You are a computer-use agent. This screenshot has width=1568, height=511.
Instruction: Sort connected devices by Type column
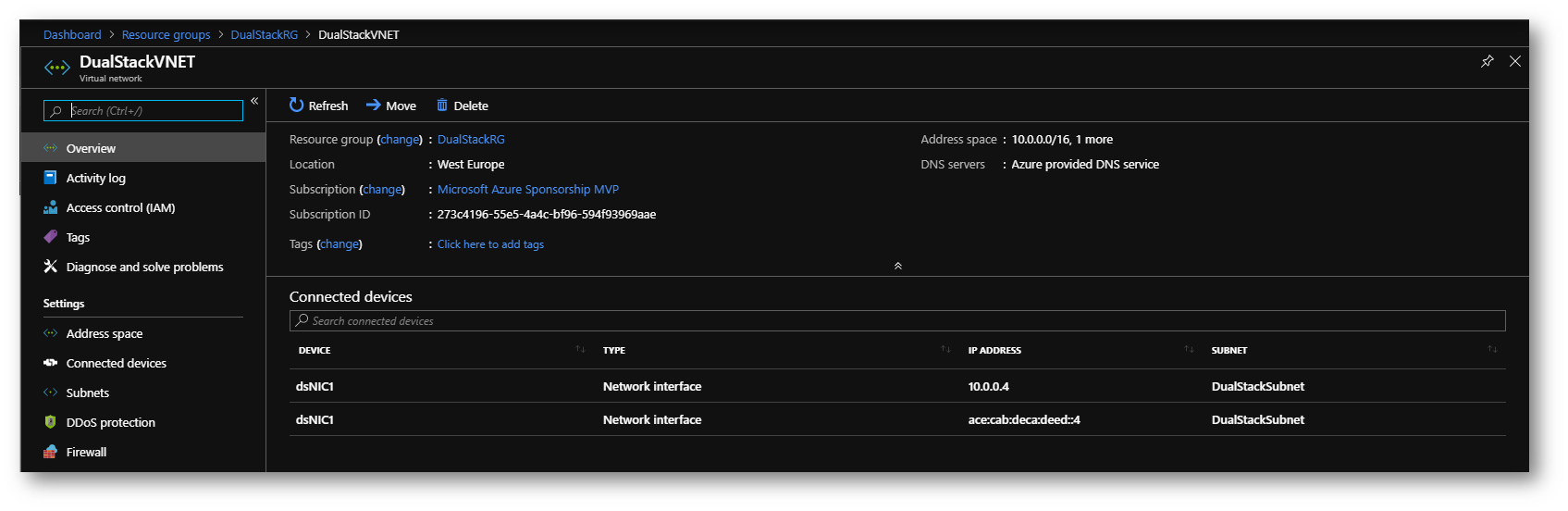coord(945,349)
